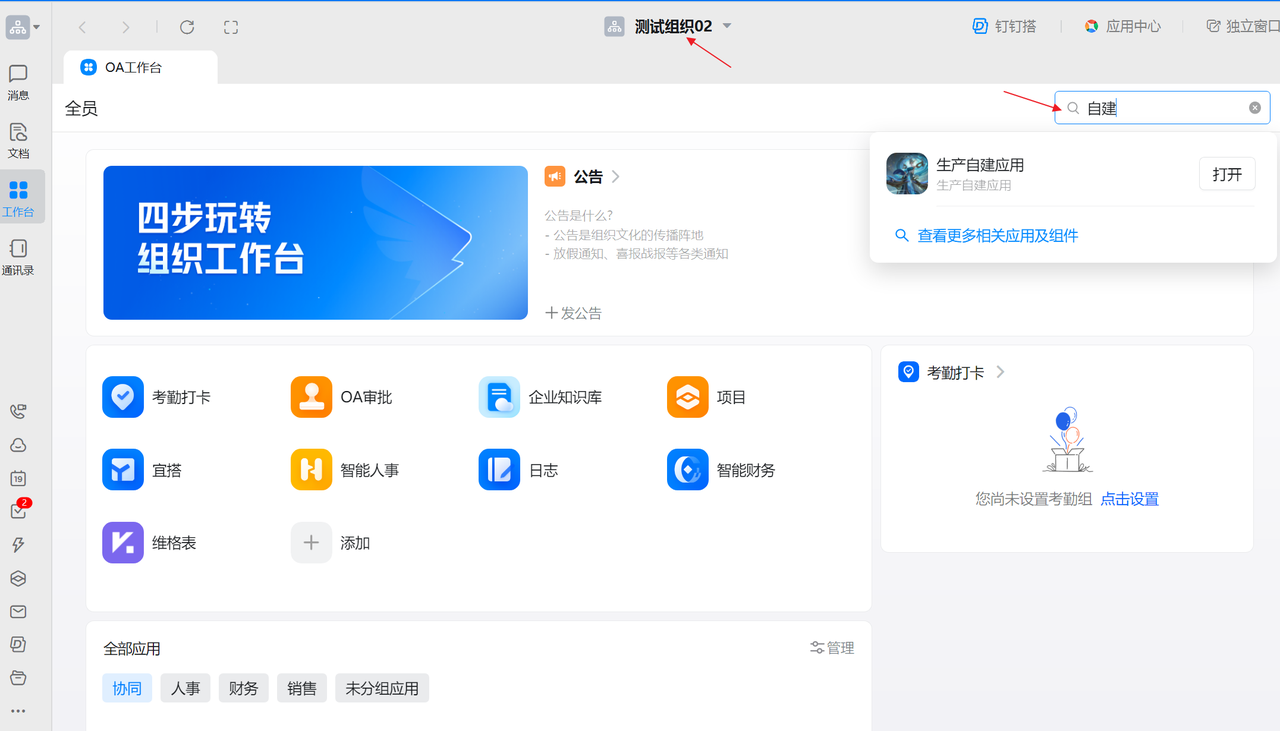Open the mail envelope sidebar icon

click(x=18, y=611)
